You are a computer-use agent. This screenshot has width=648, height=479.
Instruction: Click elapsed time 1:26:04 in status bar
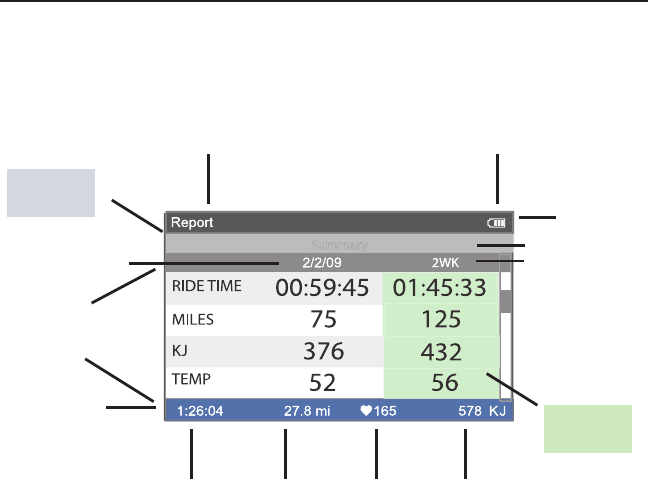(x=199, y=410)
